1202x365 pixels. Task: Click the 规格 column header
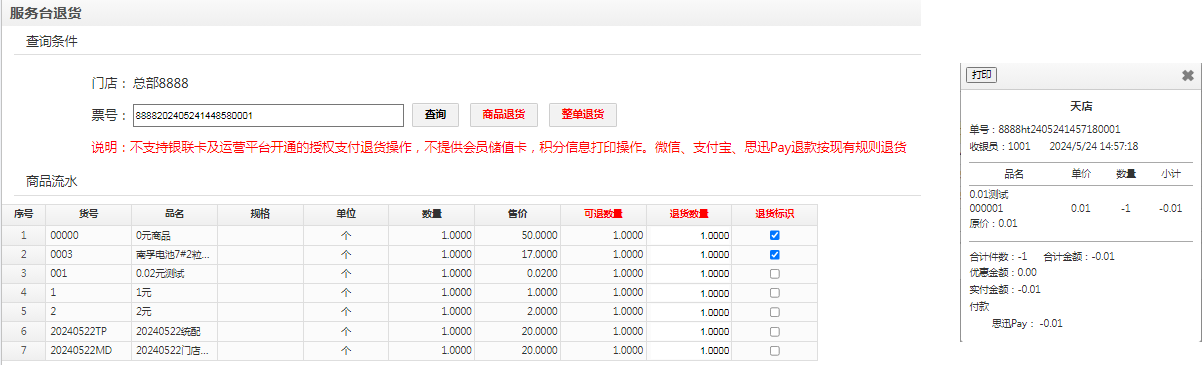point(260,214)
